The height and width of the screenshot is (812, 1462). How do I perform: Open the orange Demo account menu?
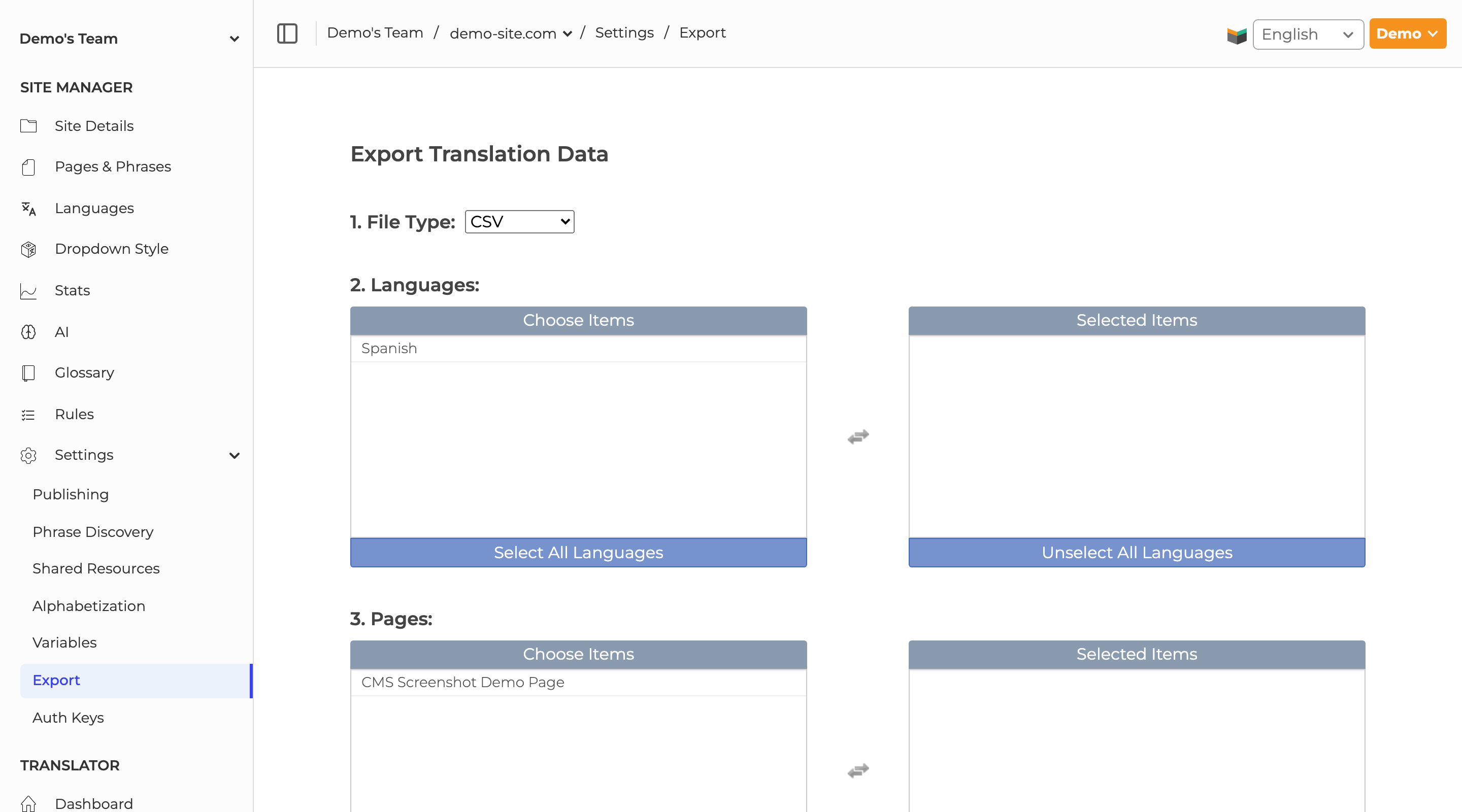[x=1408, y=33]
